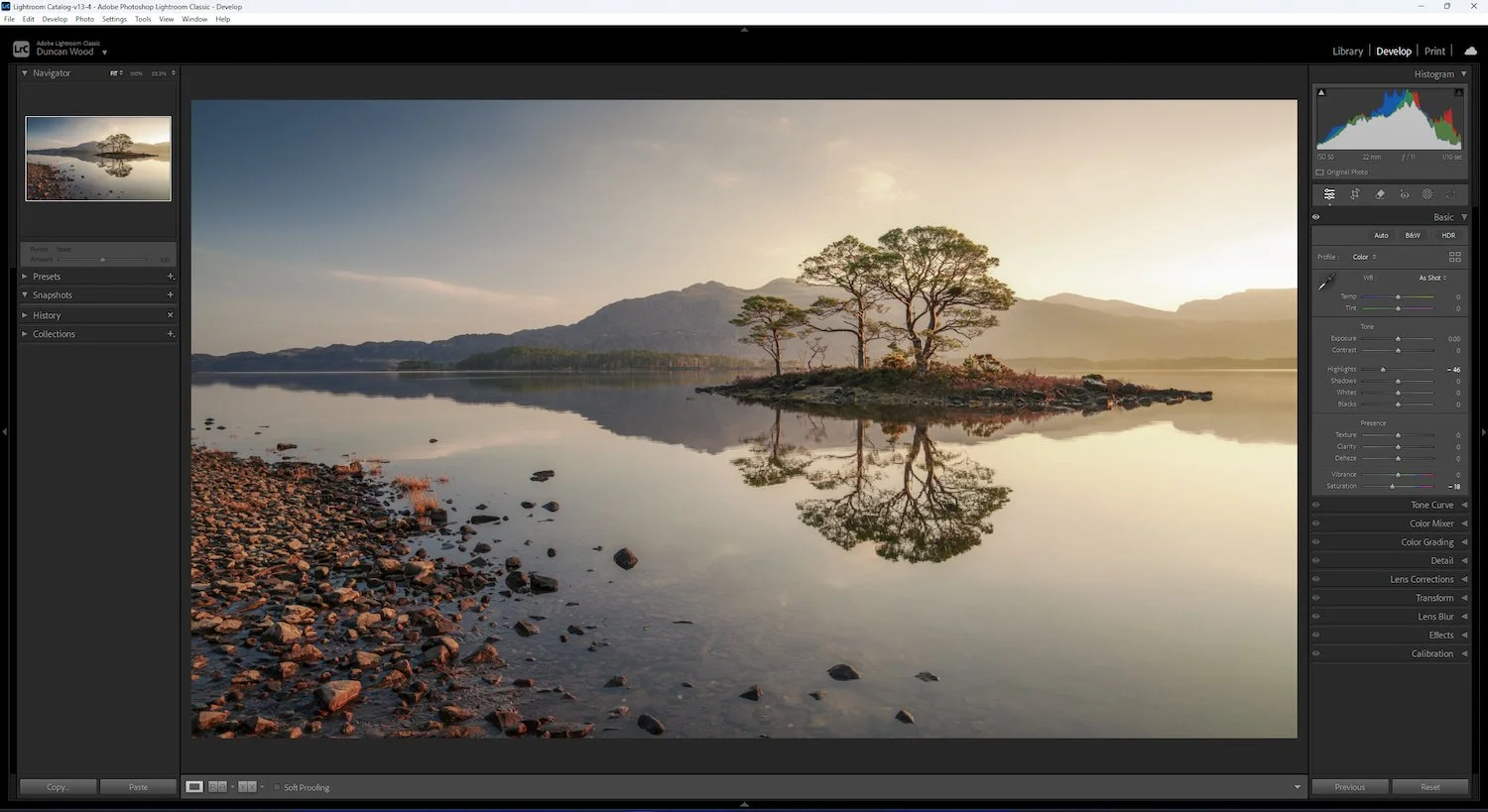Expand the Collections panel
Image resolution: width=1488 pixels, height=812 pixels.
[55, 333]
